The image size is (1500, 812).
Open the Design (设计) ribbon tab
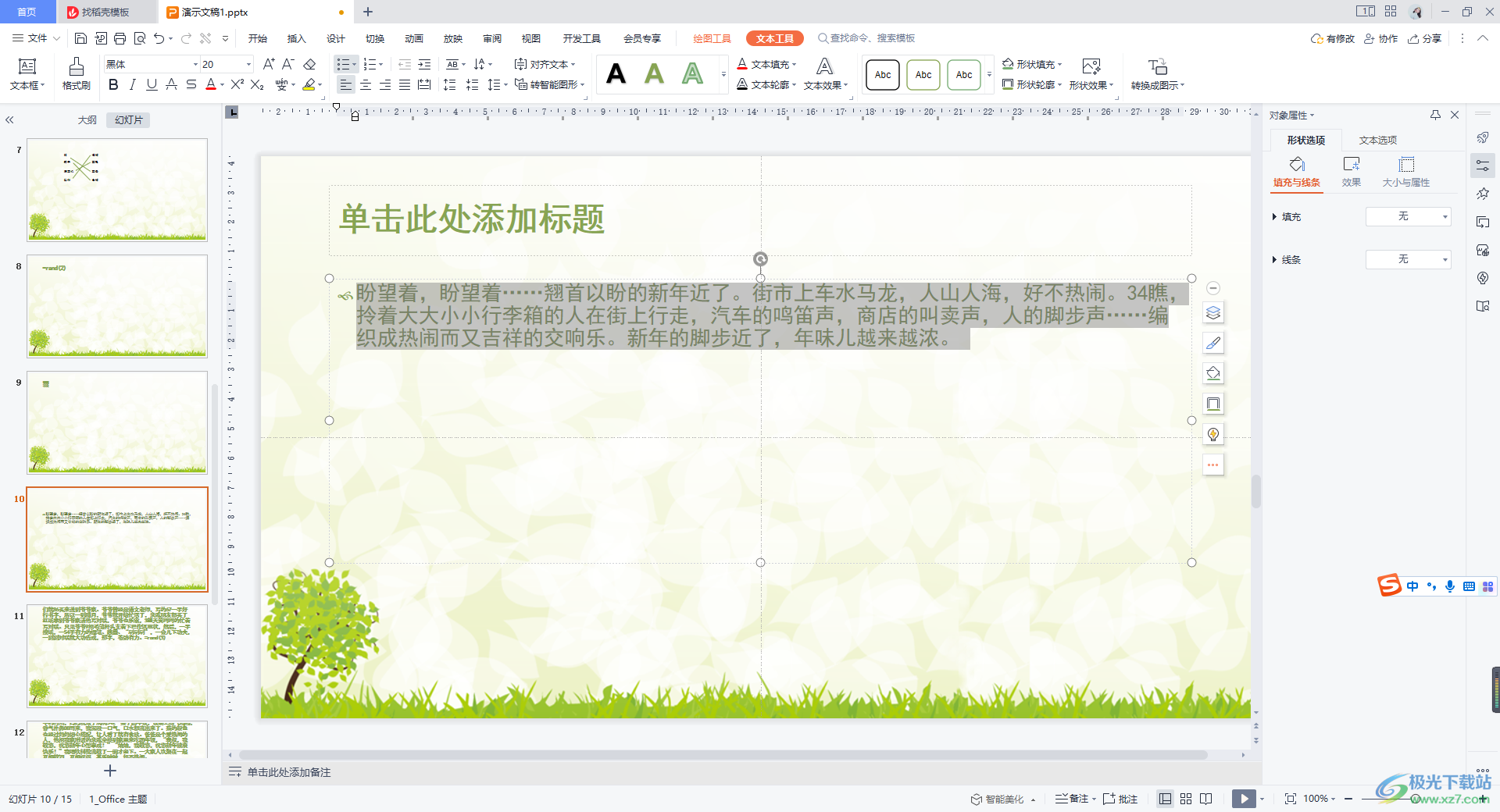(x=336, y=38)
